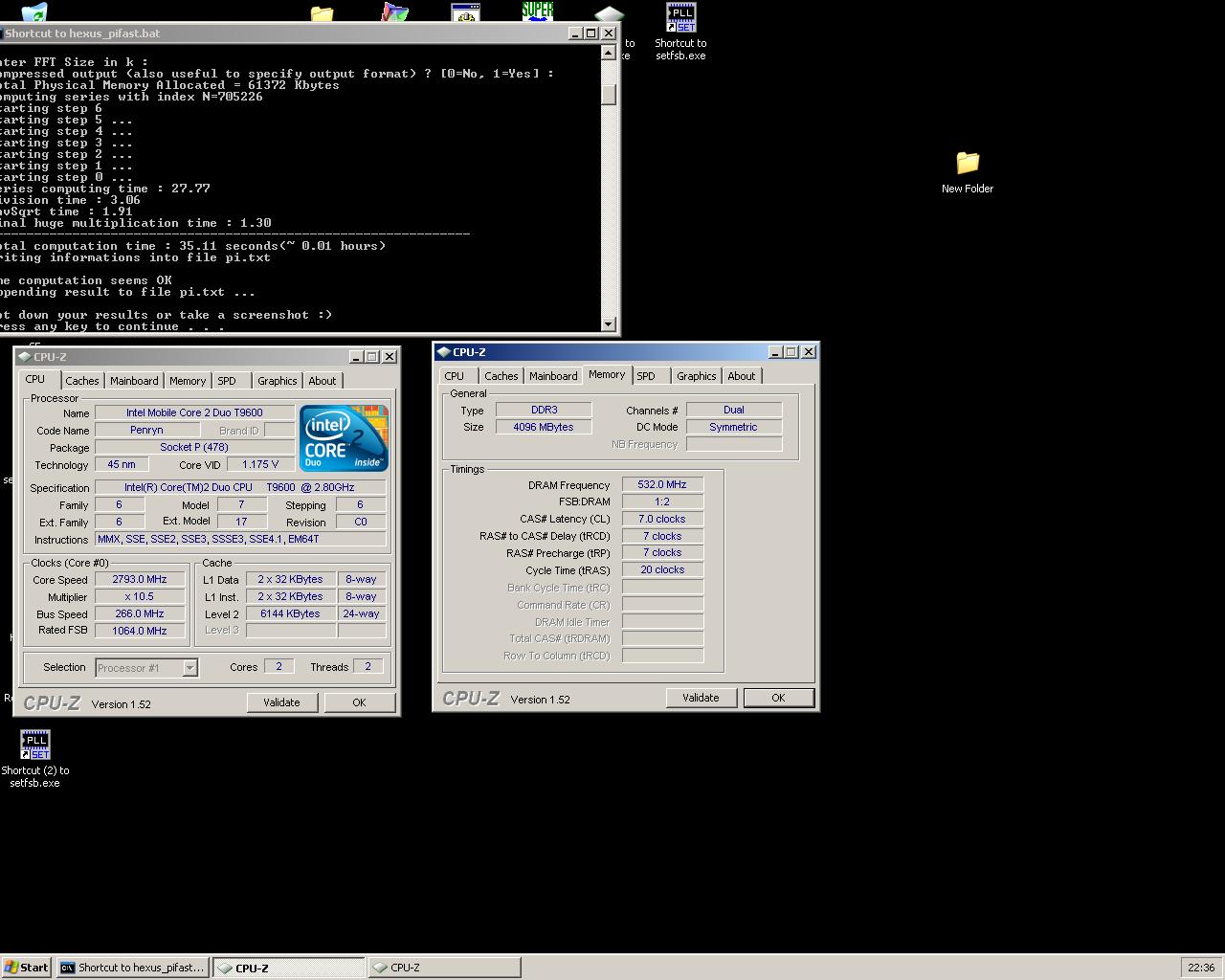Click the taskbar clock showing 22:36

click(1201, 968)
